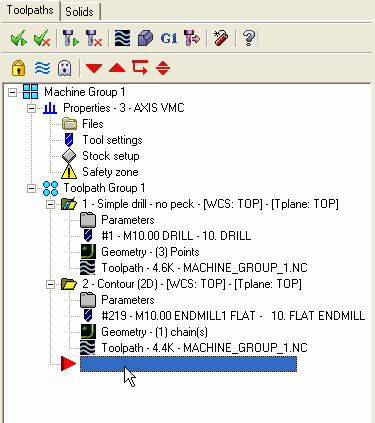Click Toolpath - 4.6K MACHINE_GROUP_1.NC entry
Viewport: 375px width, 423px height.
coord(204,268)
